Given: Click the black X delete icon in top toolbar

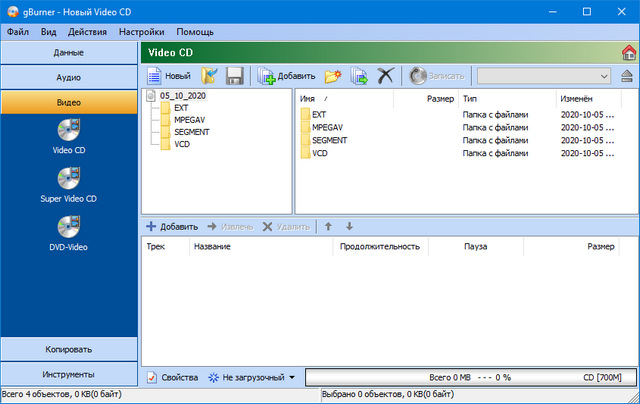Looking at the screenshot, I should [x=385, y=75].
